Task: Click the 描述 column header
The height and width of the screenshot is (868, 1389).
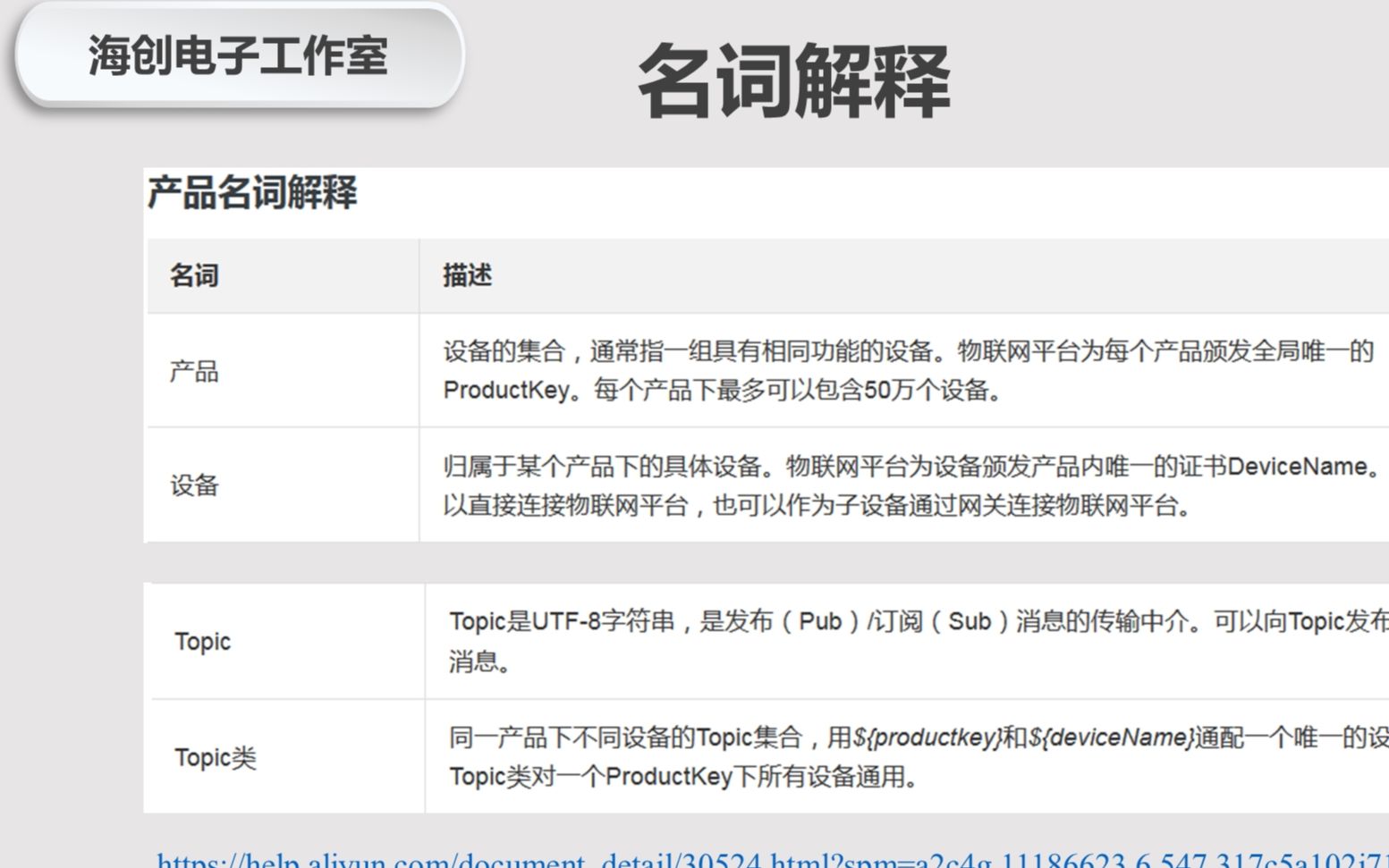Action: (x=467, y=275)
